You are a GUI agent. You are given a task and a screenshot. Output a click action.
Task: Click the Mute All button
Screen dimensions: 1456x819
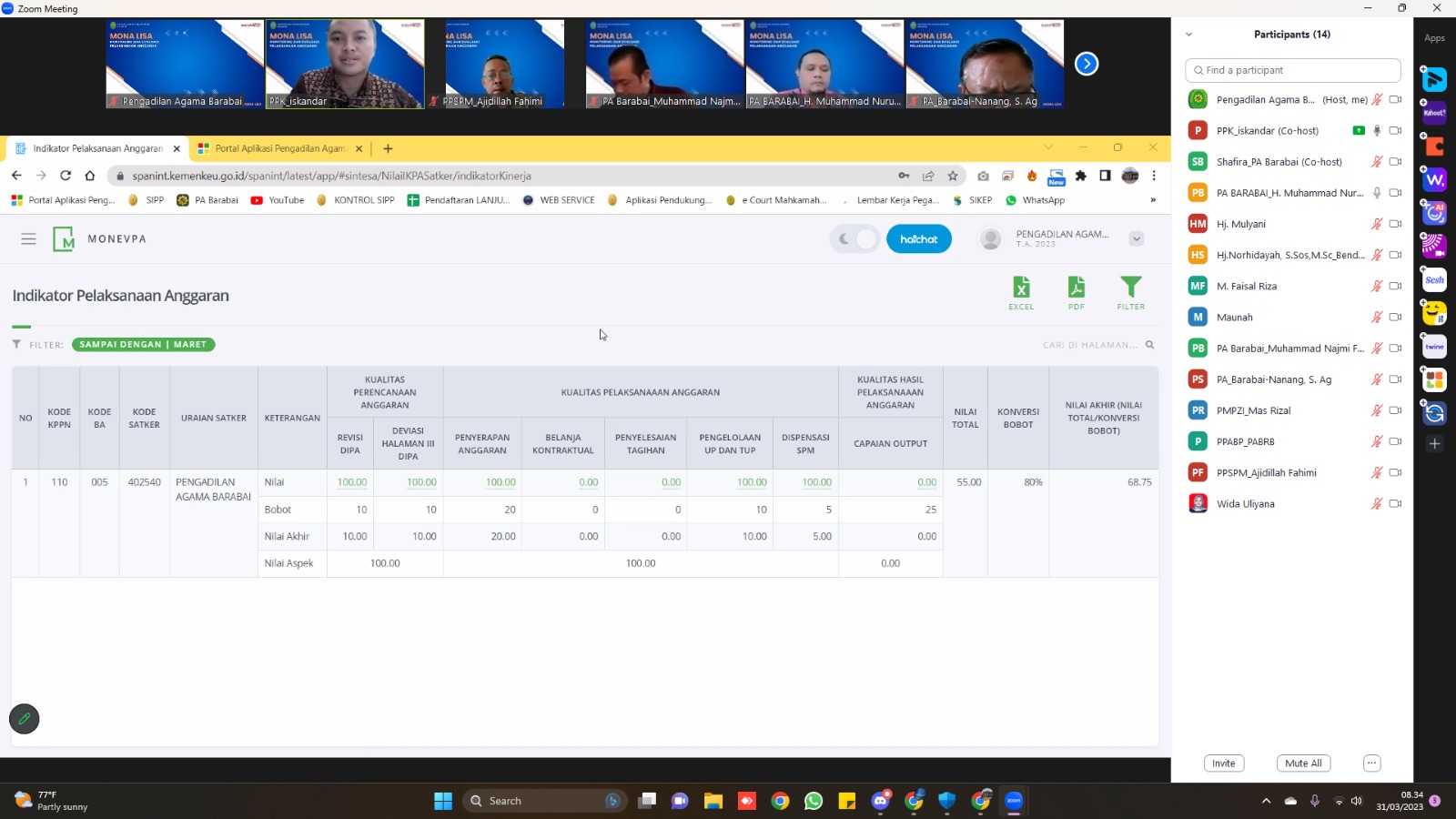point(1303,763)
